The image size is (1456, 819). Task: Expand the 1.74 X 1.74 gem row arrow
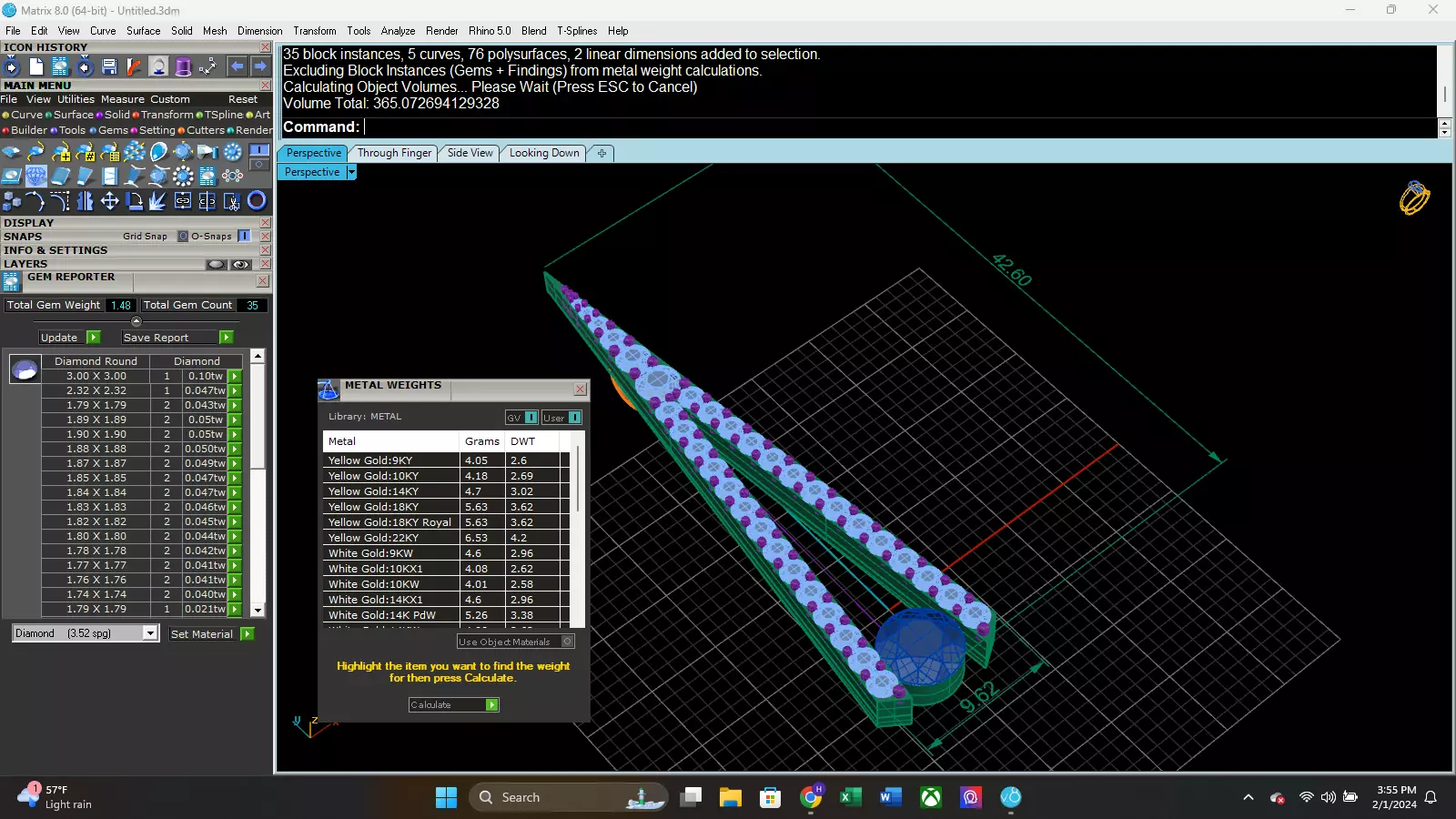click(235, 594)
